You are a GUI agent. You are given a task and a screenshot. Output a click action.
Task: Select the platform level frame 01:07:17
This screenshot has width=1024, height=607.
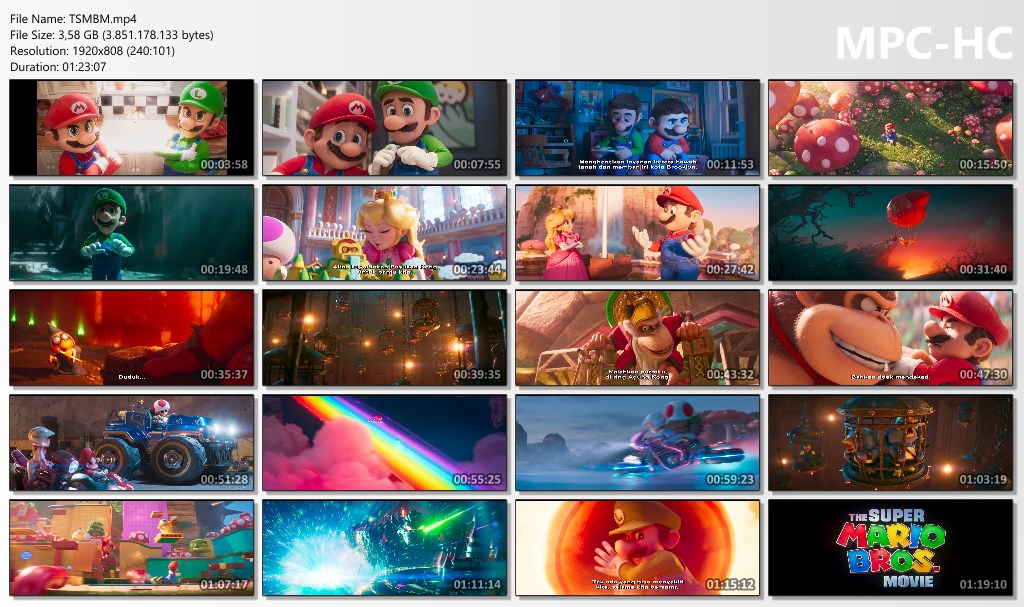click(131, 548)
